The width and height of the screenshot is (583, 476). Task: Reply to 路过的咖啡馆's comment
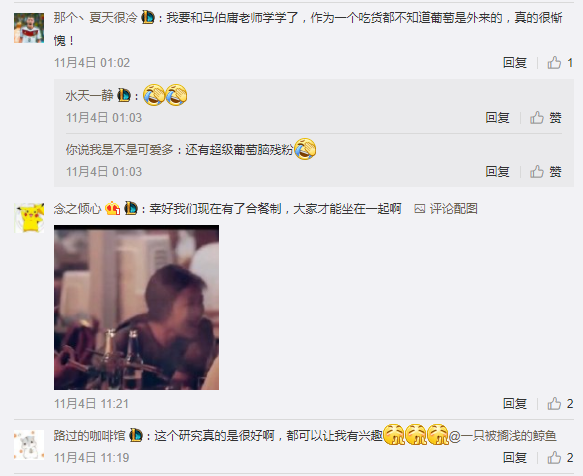(x=515, y=457)
